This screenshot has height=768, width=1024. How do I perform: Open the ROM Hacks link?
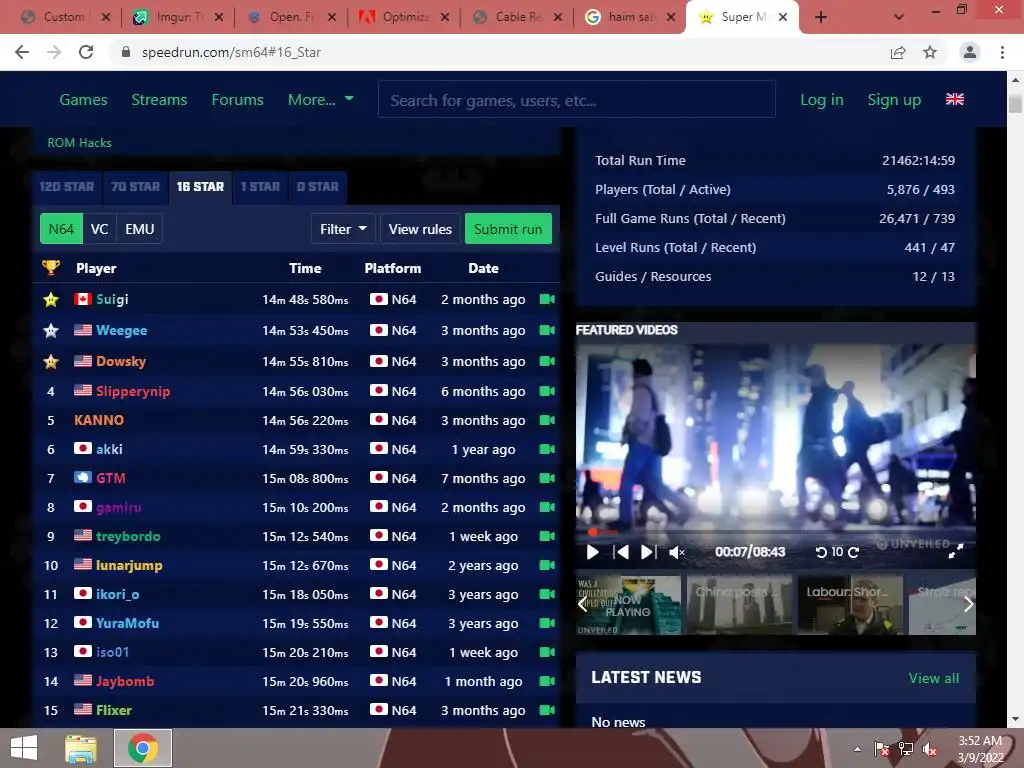[80, 142]
